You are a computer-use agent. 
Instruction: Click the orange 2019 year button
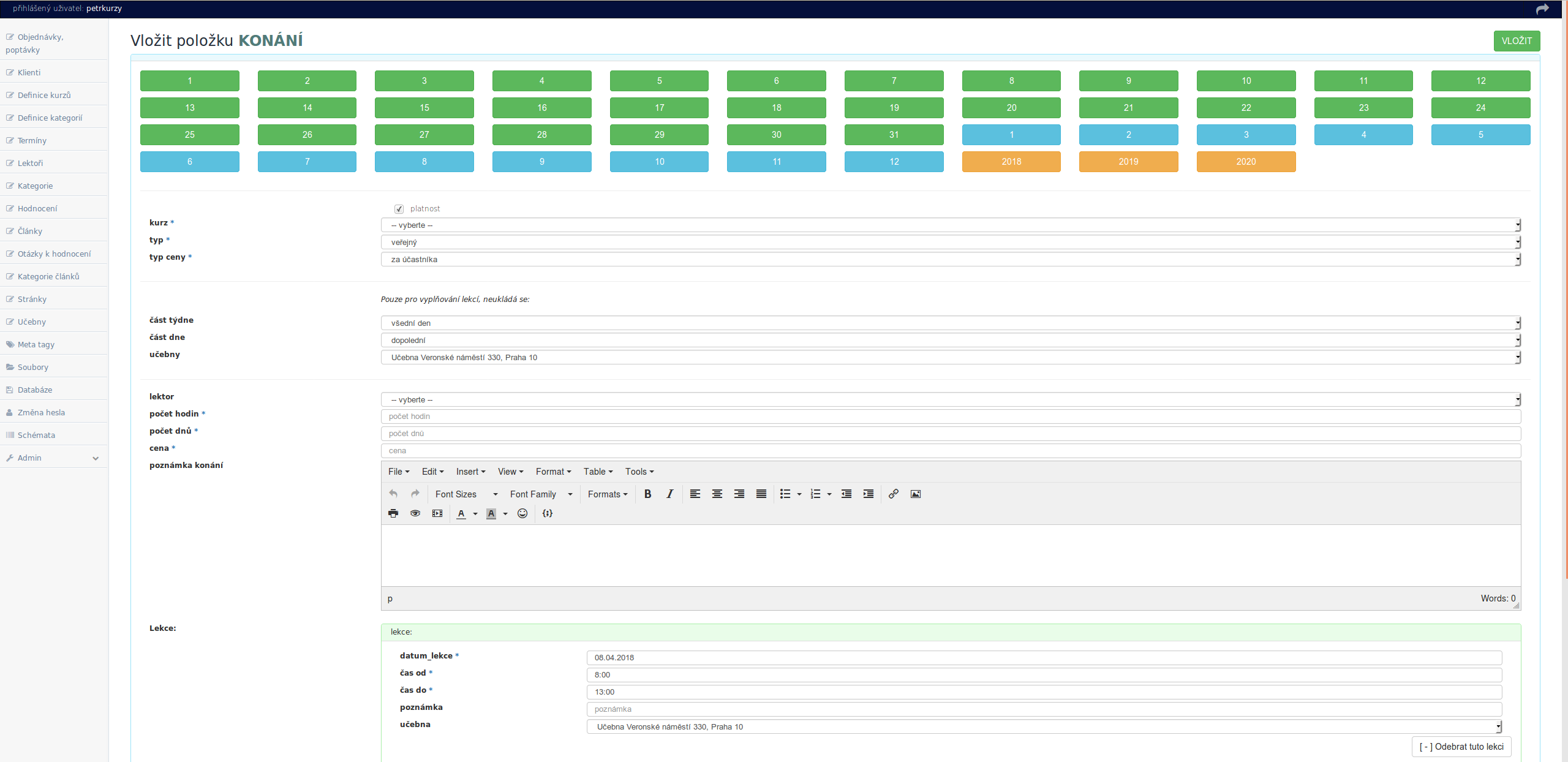pos(1128,162)
